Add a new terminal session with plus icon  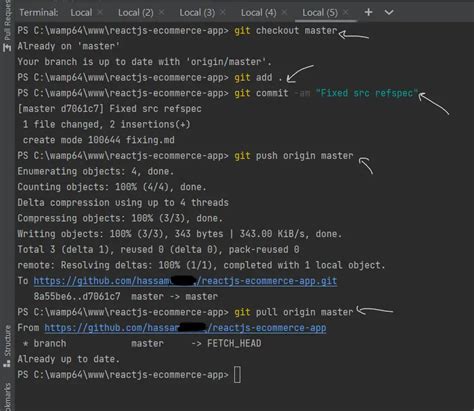(368, 12)
